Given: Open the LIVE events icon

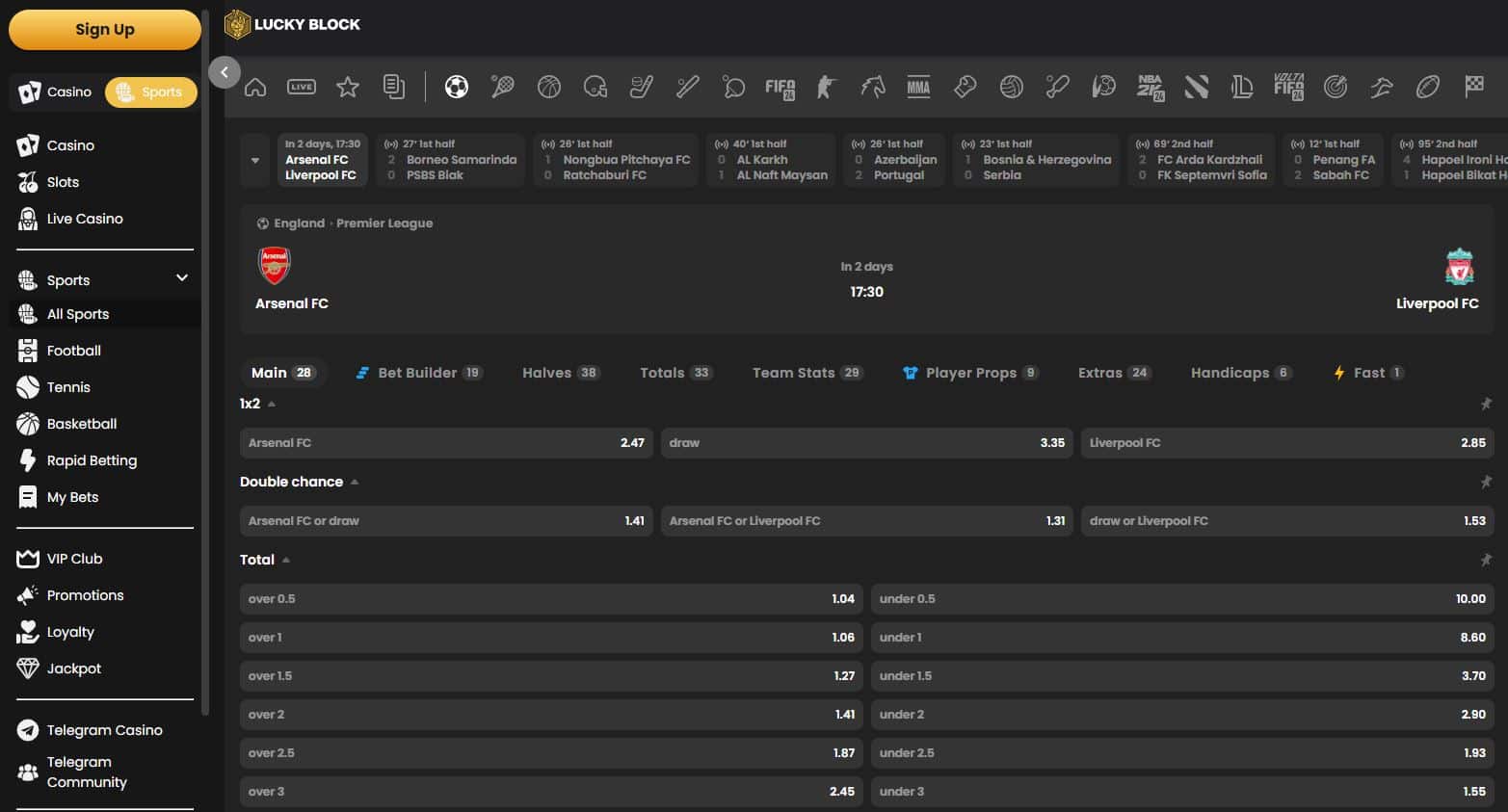Looking at the screenshot, I should [302, 88].
